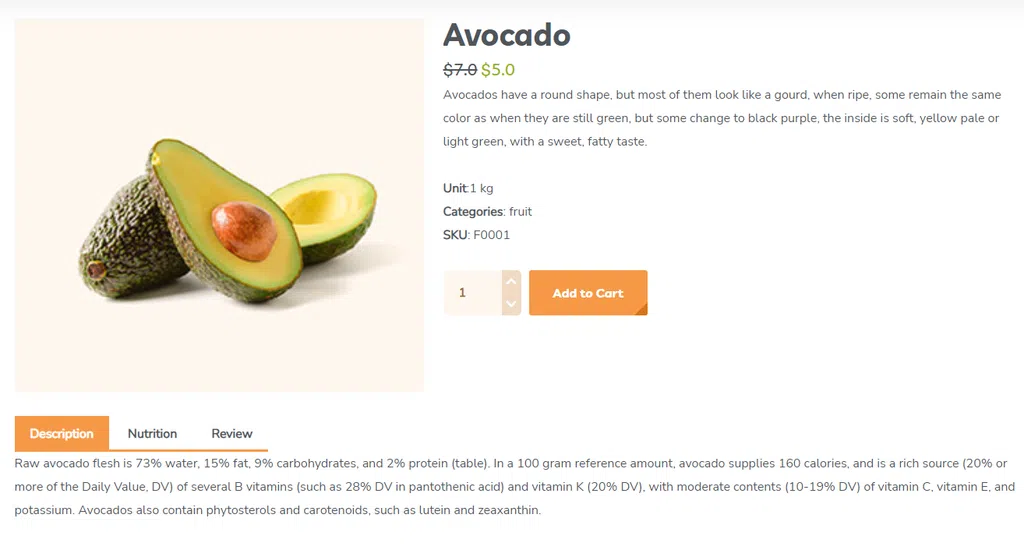Image resolution: width=1024 pixels, height=556 pixels.
Task: Click the short description paragraph under the price
Action: (x=722, y=118)
